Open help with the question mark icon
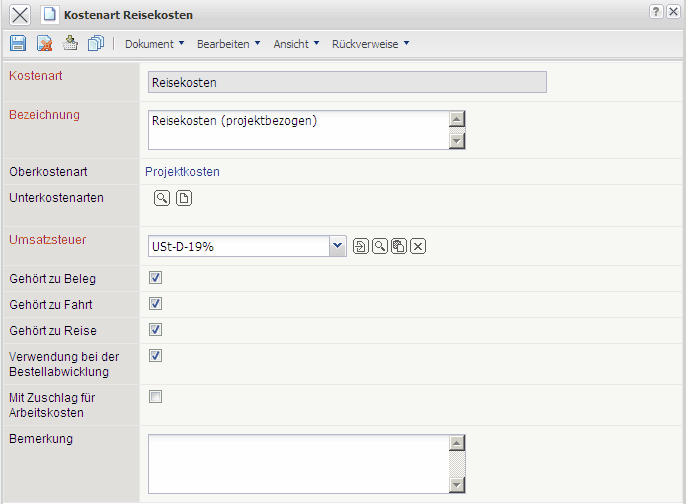 (x=655, y=11)
